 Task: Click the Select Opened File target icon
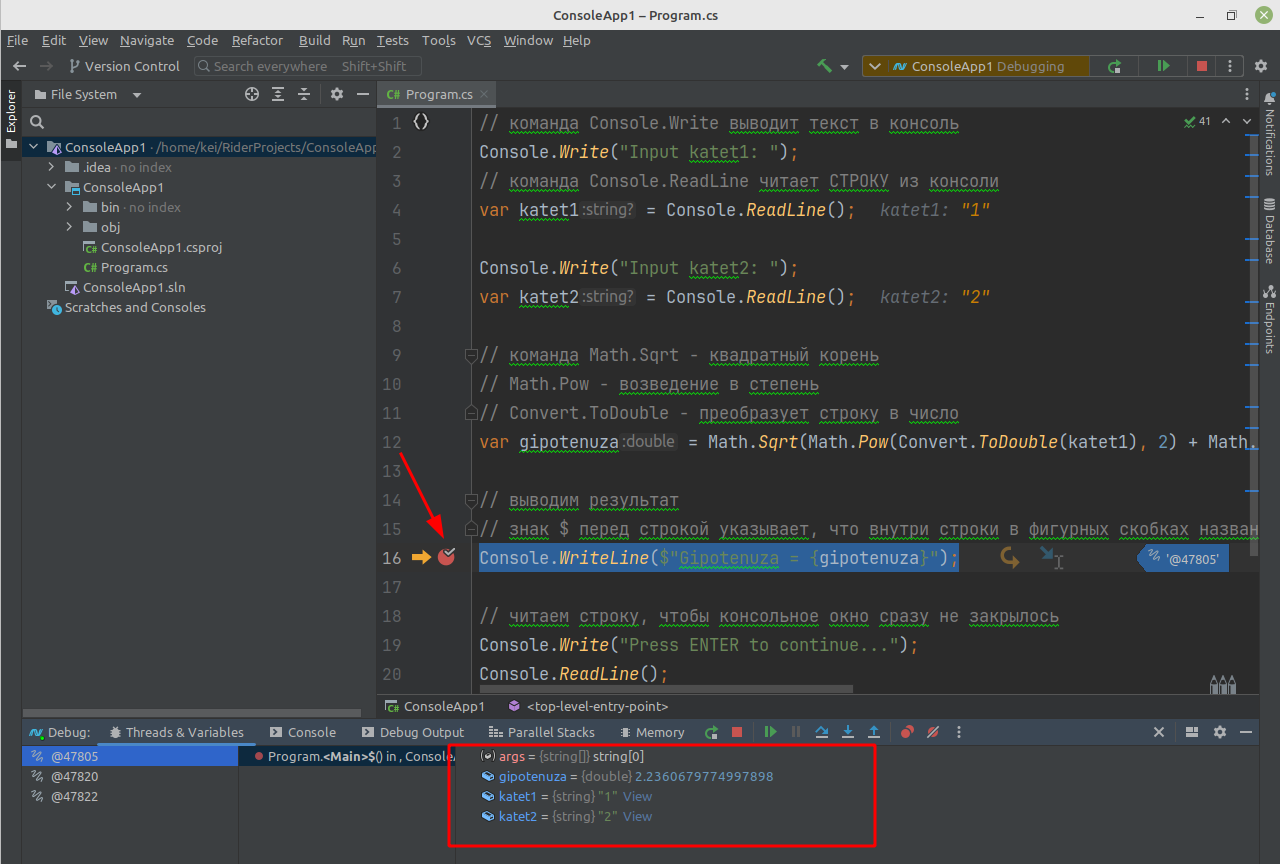pyautogui.click(x=252, y=94)
